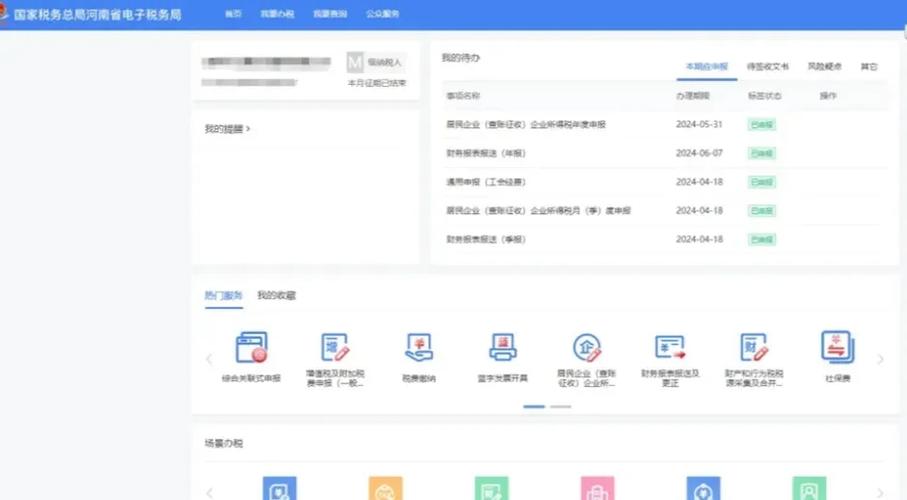The image size is (907, 500).
Task: Select second carousel page indicator
Action: click(x=561, y=407)
